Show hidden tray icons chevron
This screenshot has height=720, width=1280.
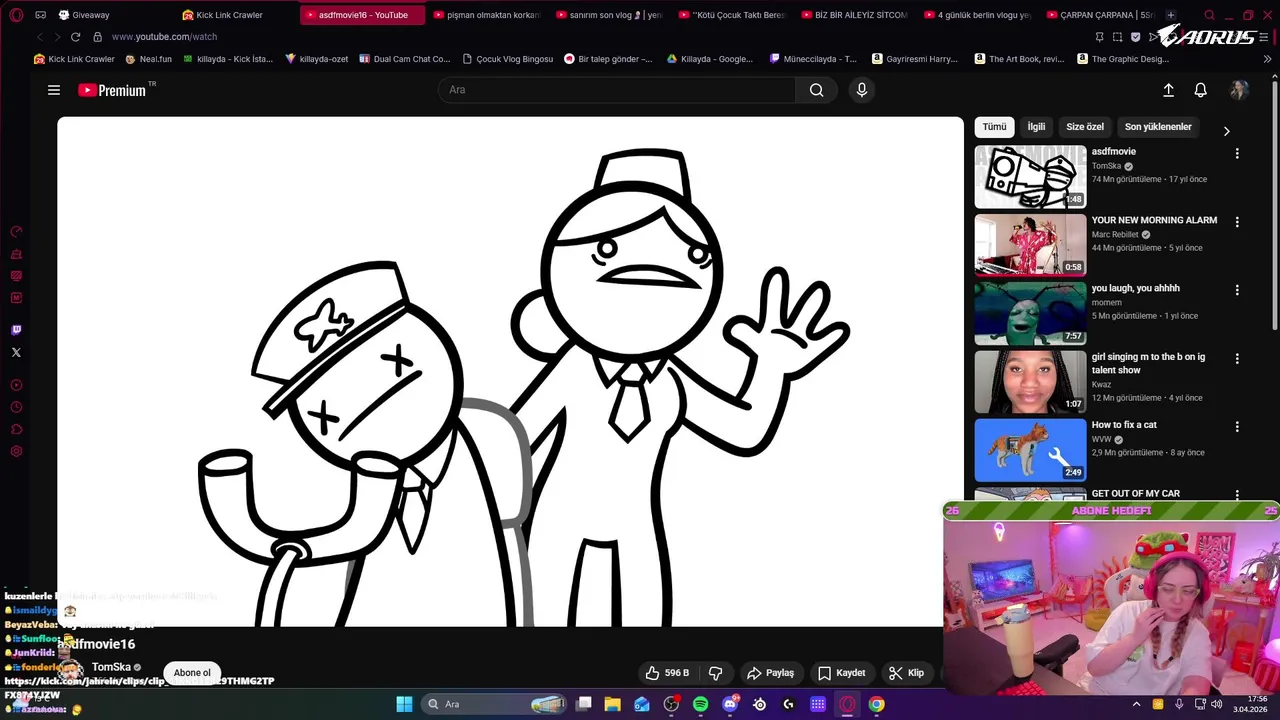click(x=1136, y=704)
